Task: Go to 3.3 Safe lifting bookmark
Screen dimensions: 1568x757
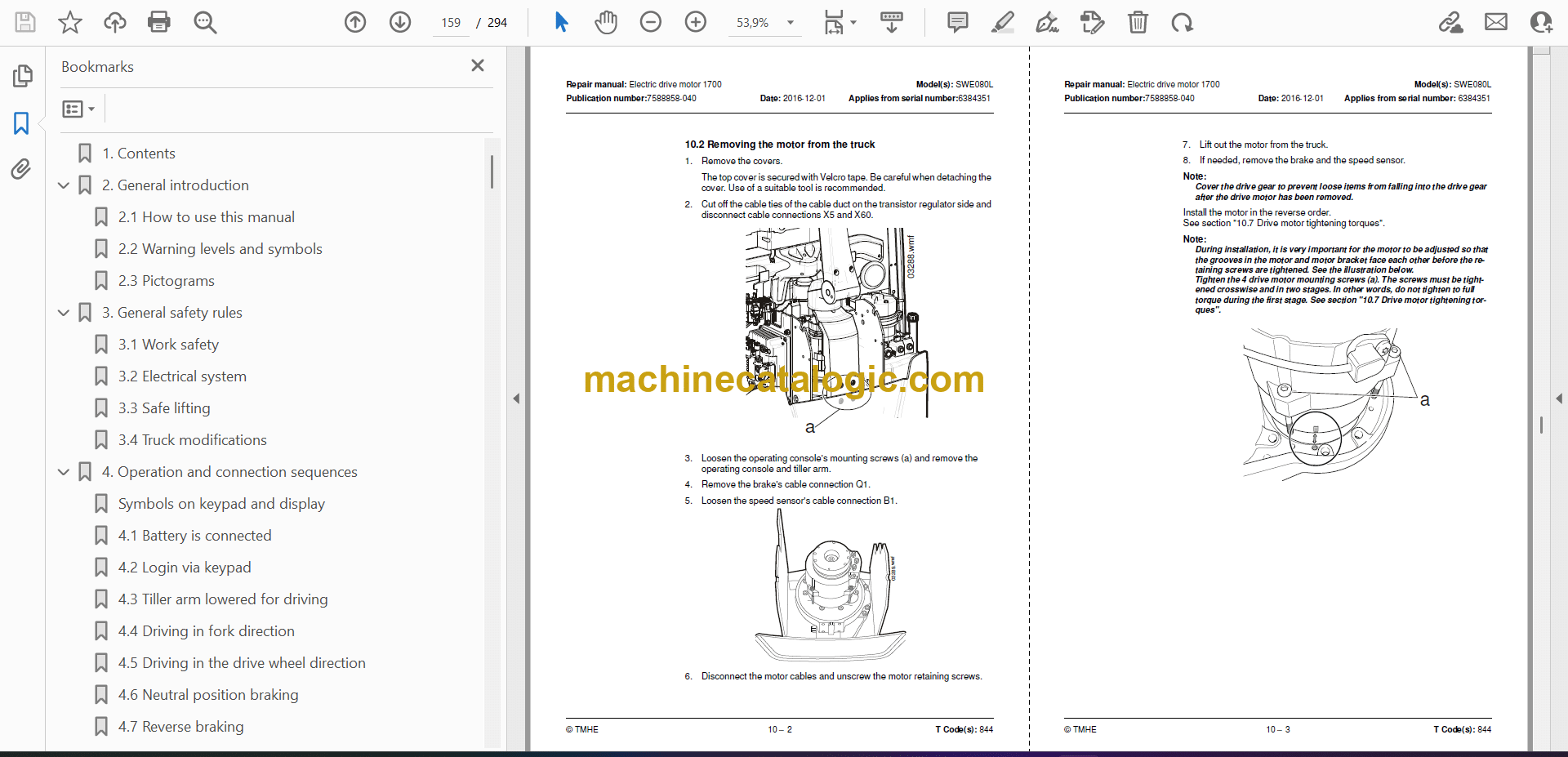Action: (164, 408)
